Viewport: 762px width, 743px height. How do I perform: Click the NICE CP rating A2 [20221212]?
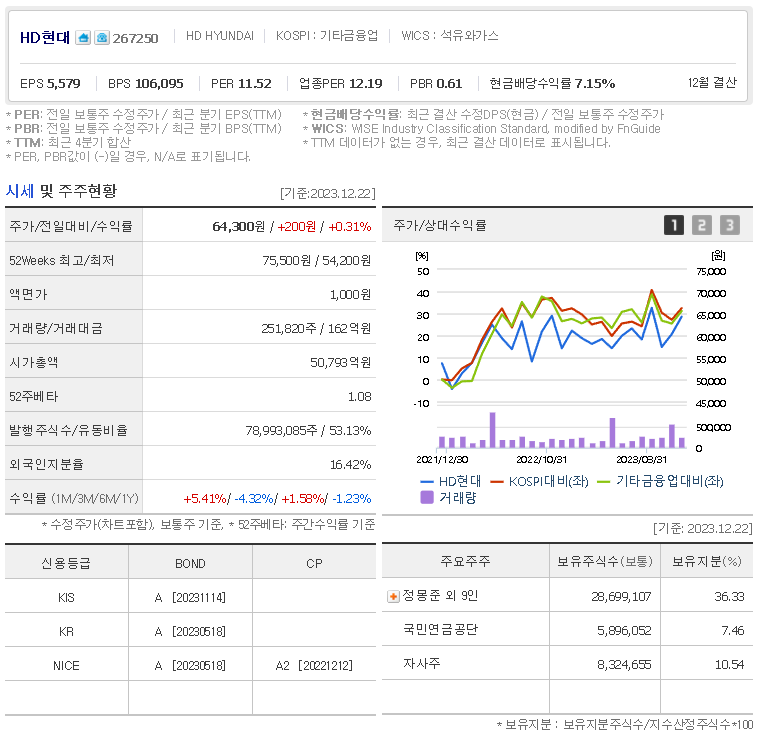click(314, 666)
